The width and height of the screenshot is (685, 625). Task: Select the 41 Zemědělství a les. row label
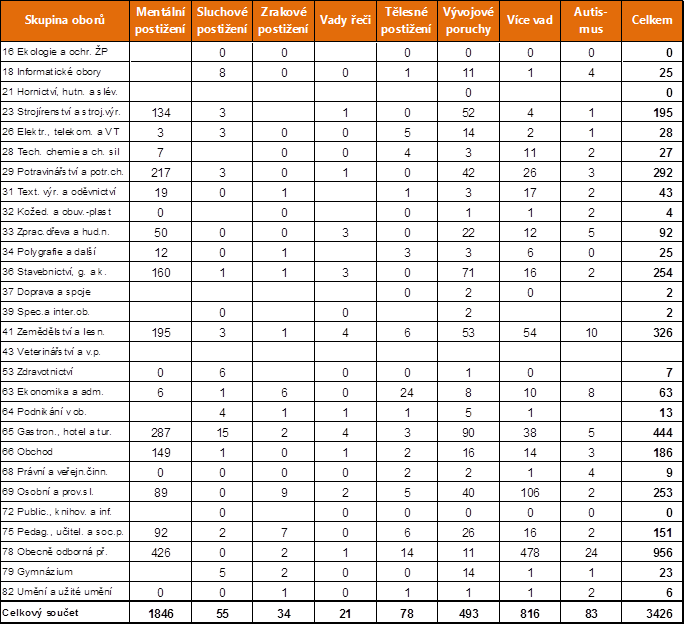click(x=54, y=331)
